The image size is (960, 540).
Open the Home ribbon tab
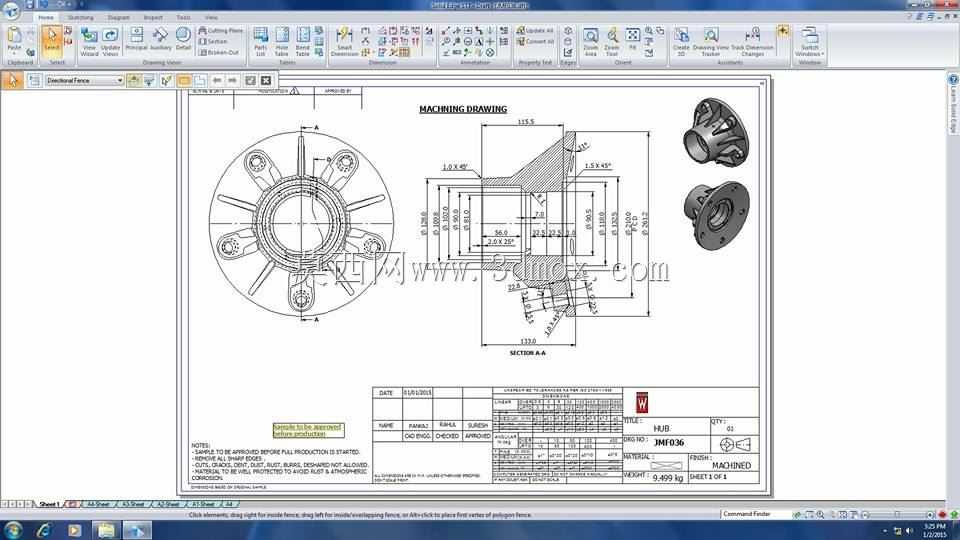(x=46, y=17)
